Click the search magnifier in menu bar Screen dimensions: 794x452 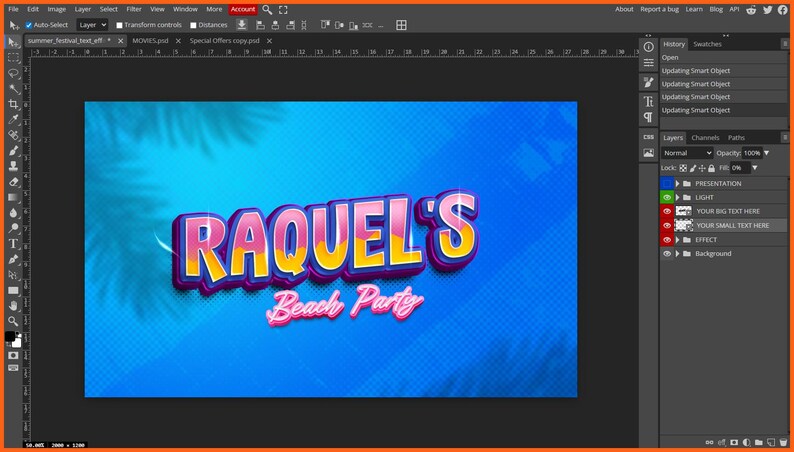point(267,10)
